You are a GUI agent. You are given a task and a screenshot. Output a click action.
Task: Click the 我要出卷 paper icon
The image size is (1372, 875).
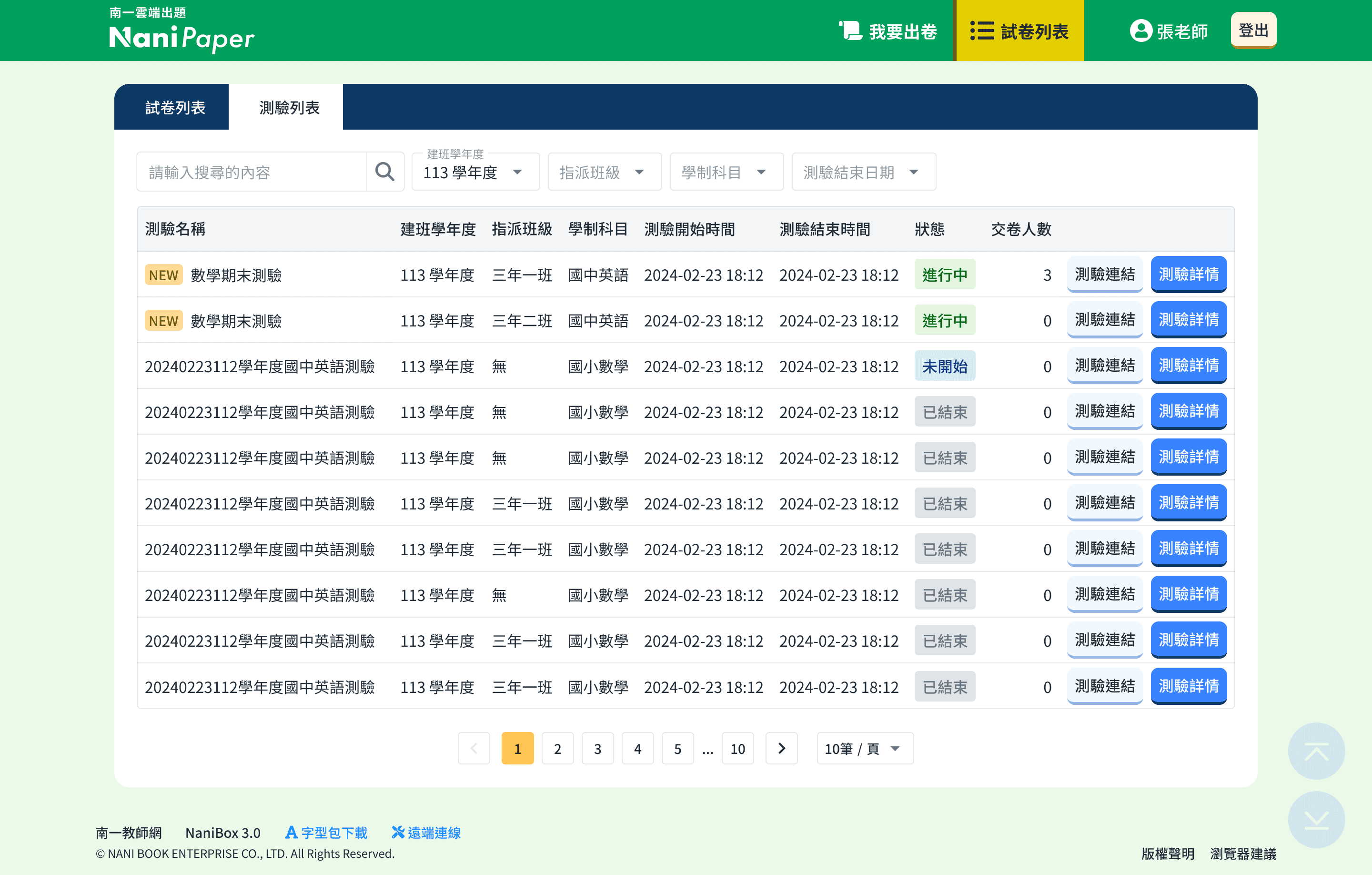tap(850, 31)
